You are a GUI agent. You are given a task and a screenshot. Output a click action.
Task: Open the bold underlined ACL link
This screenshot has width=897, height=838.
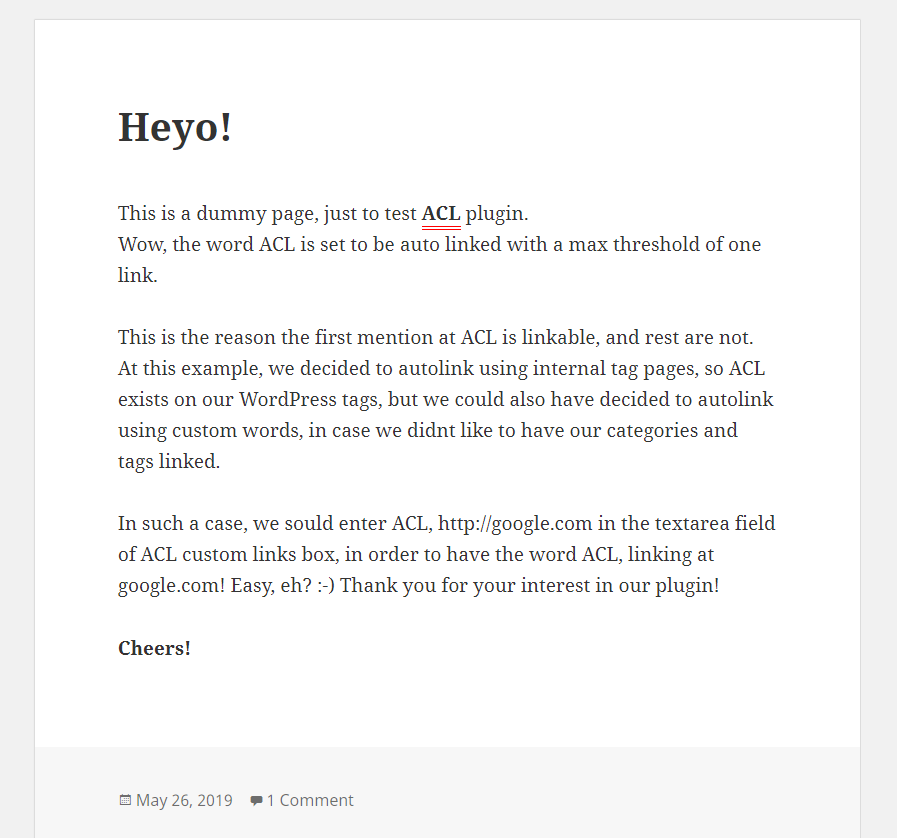[441, 214]
